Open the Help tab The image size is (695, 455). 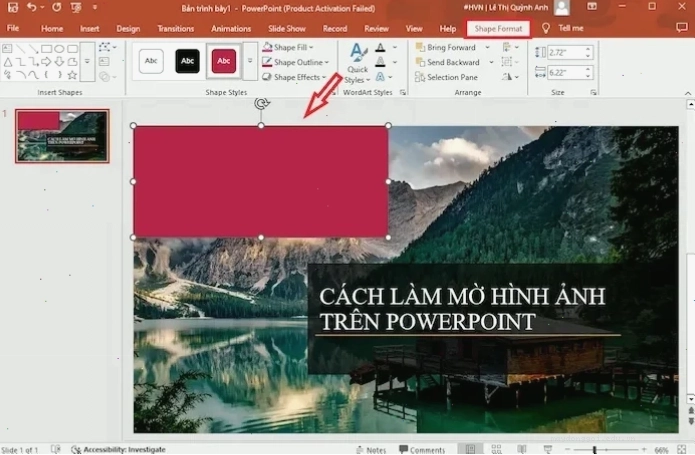(x=448, y=29)
